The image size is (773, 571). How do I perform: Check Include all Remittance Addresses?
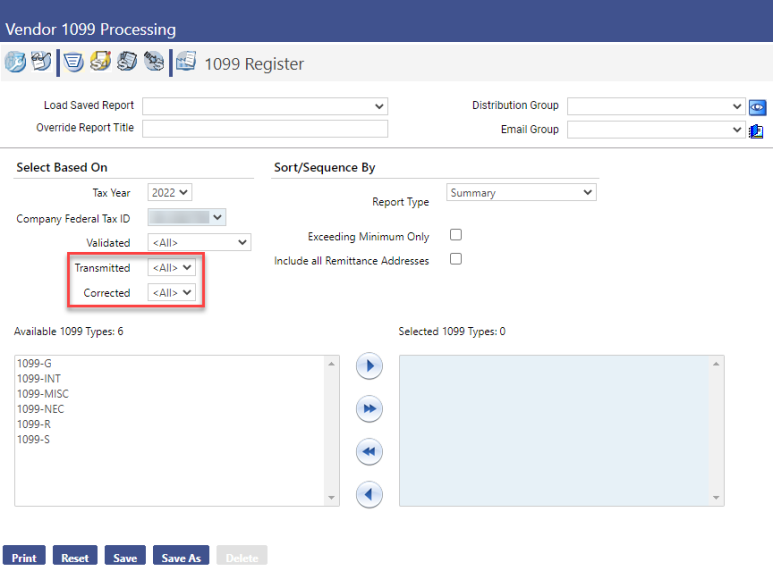pos(456,260)
